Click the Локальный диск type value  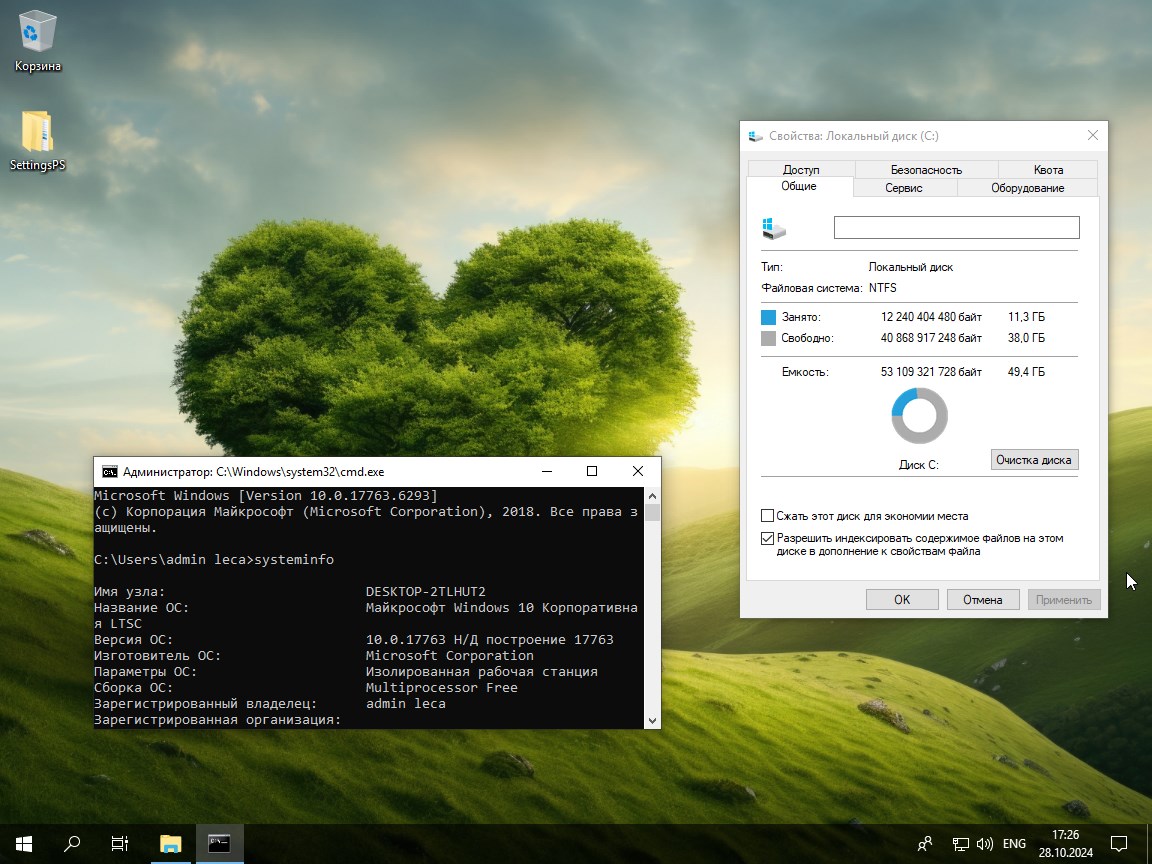pyautogui.click(x=910, y=267)
